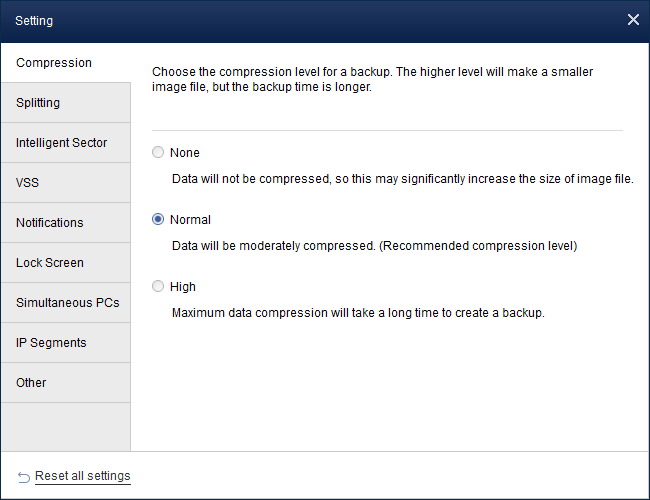Show the Lock Screen settings
The width and height of the screenshot is (650, 500).
pos(50,263)
